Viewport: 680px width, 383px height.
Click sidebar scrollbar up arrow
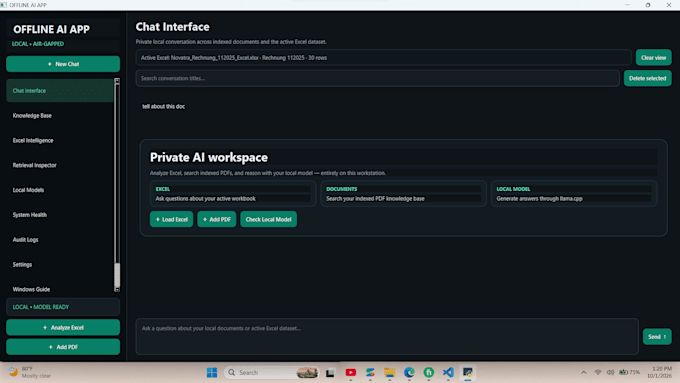(x=117, y=81)
